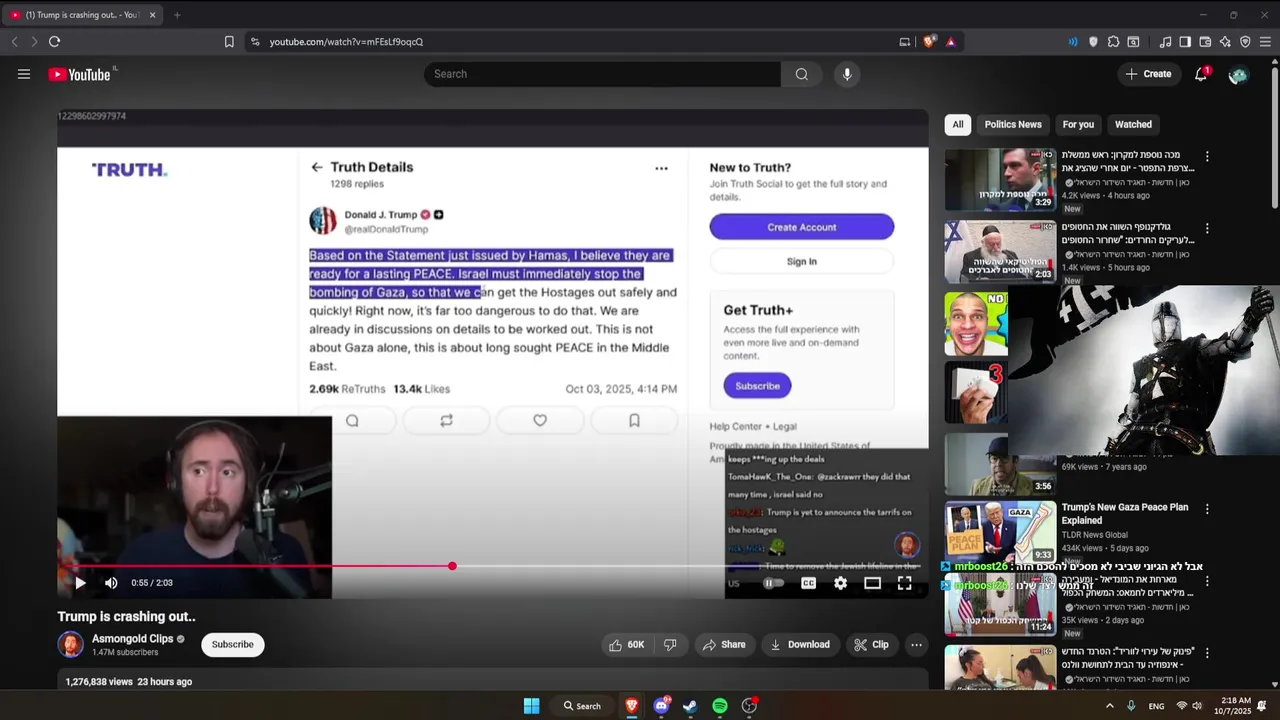Play the video with the play button
The width and height of the screenshot is (1280, 720).
point(81,583)
